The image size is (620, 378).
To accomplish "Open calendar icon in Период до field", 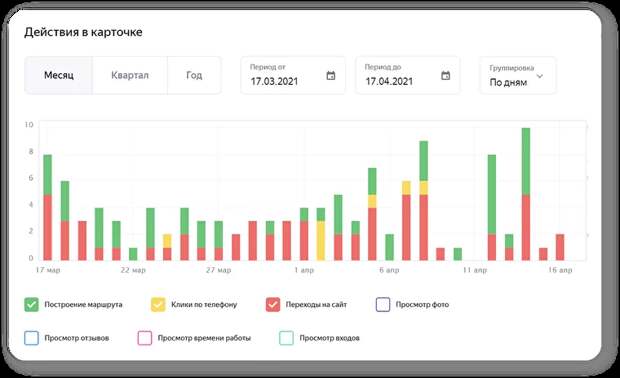I will point(446,75).
